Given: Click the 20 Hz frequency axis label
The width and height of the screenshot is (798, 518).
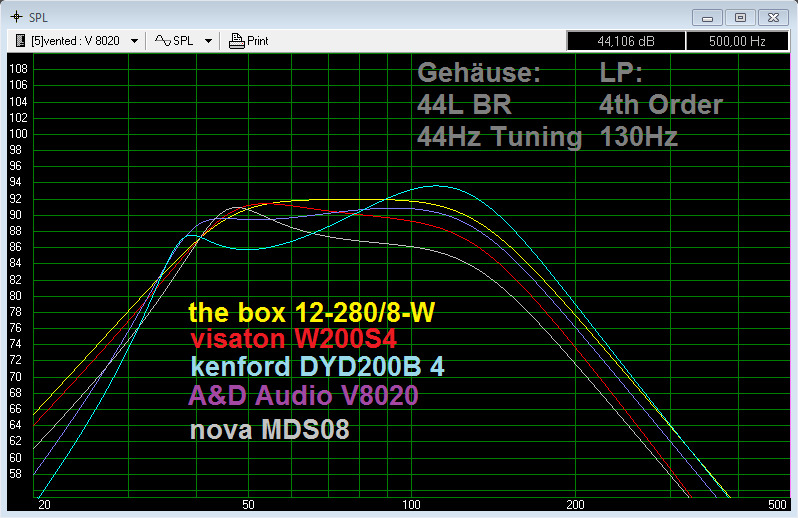Looking at the screenshot, I should click(x=44, y=504).
